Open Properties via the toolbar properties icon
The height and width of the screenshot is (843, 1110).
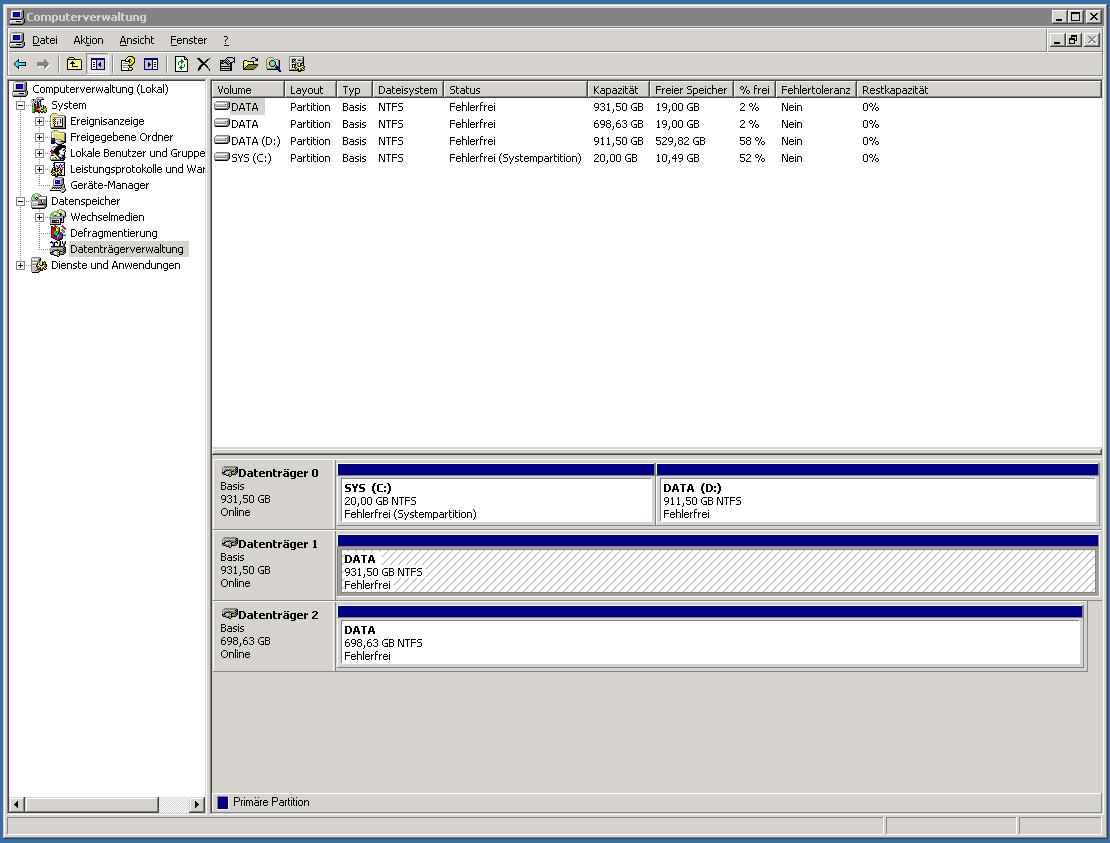click(227, 64)
